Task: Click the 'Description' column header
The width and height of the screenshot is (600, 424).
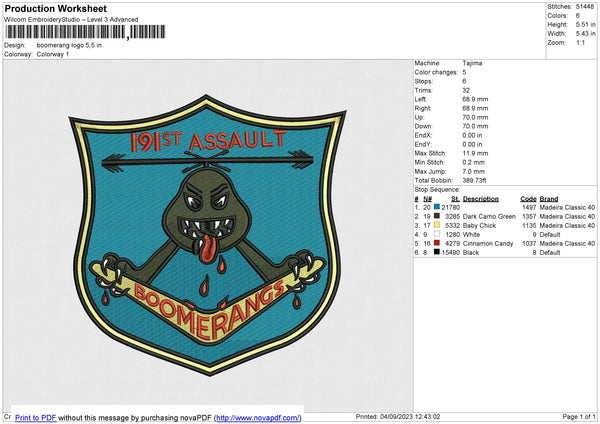Action: pos(481,199)
